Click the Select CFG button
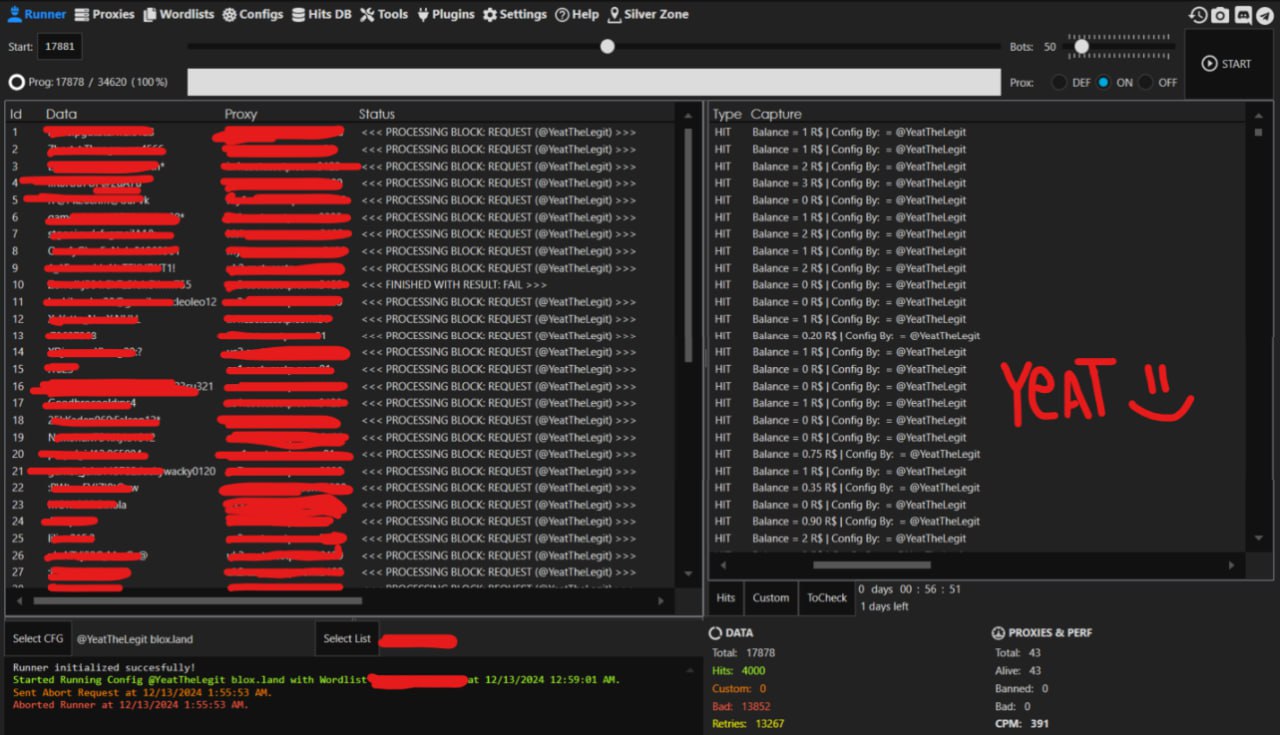 click(36, 639)
